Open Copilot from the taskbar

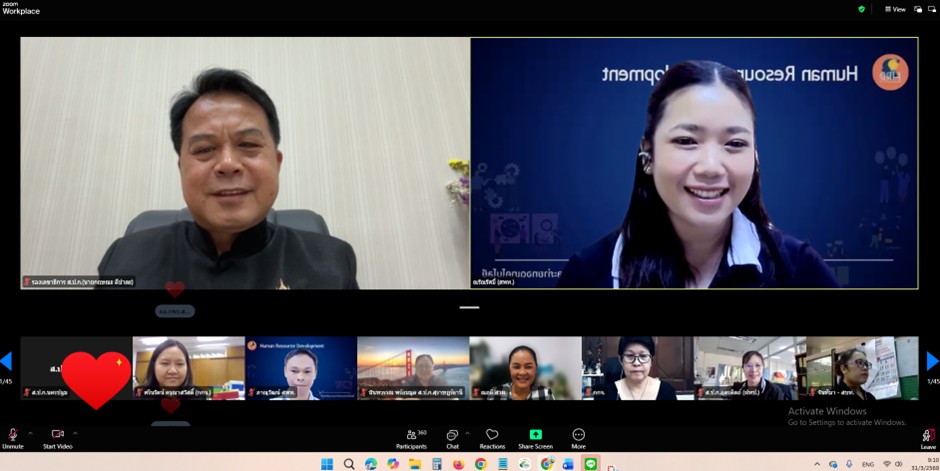click(x=393, y=464)
